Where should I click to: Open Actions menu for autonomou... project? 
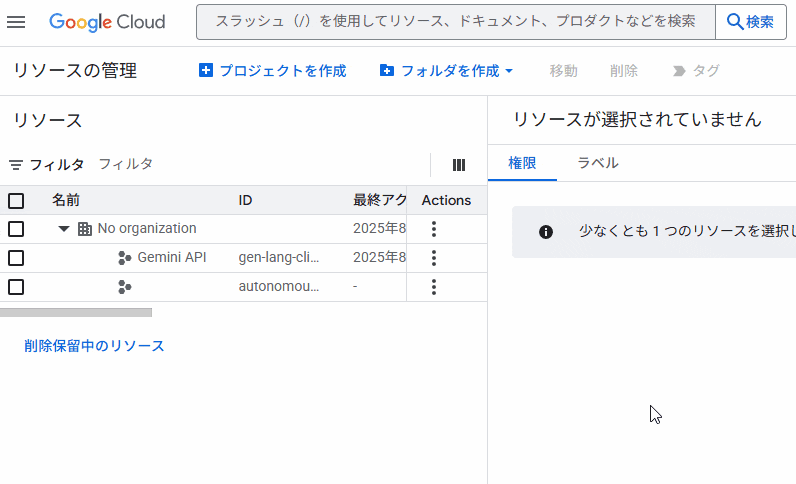pyautogui.click(x=434, y=287)
